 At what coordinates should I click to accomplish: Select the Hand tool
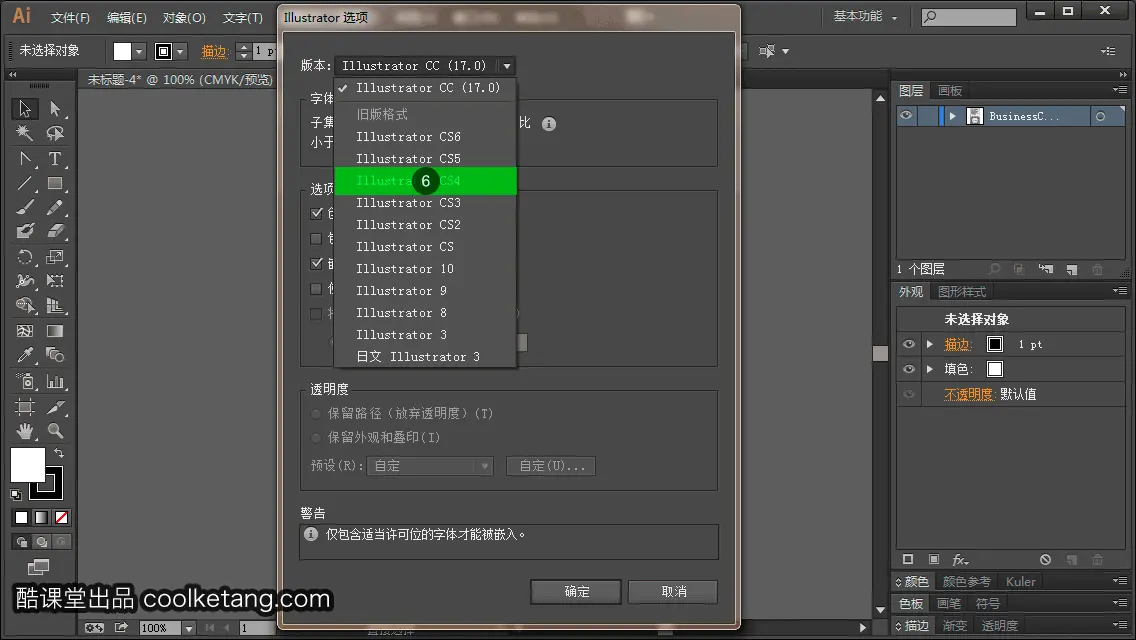[x=25, y=431]
